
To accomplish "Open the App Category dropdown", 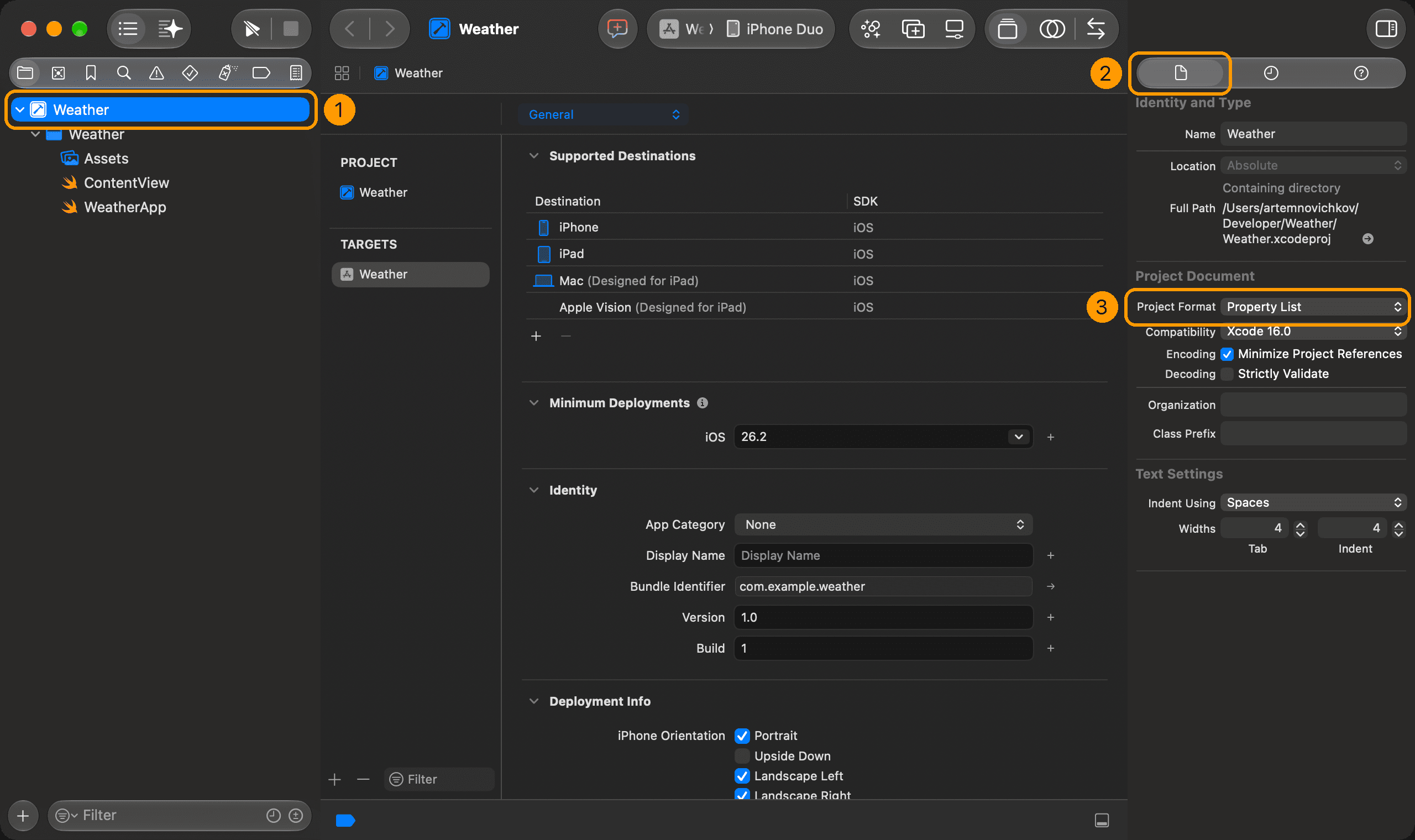I will (x=883, y=524).
